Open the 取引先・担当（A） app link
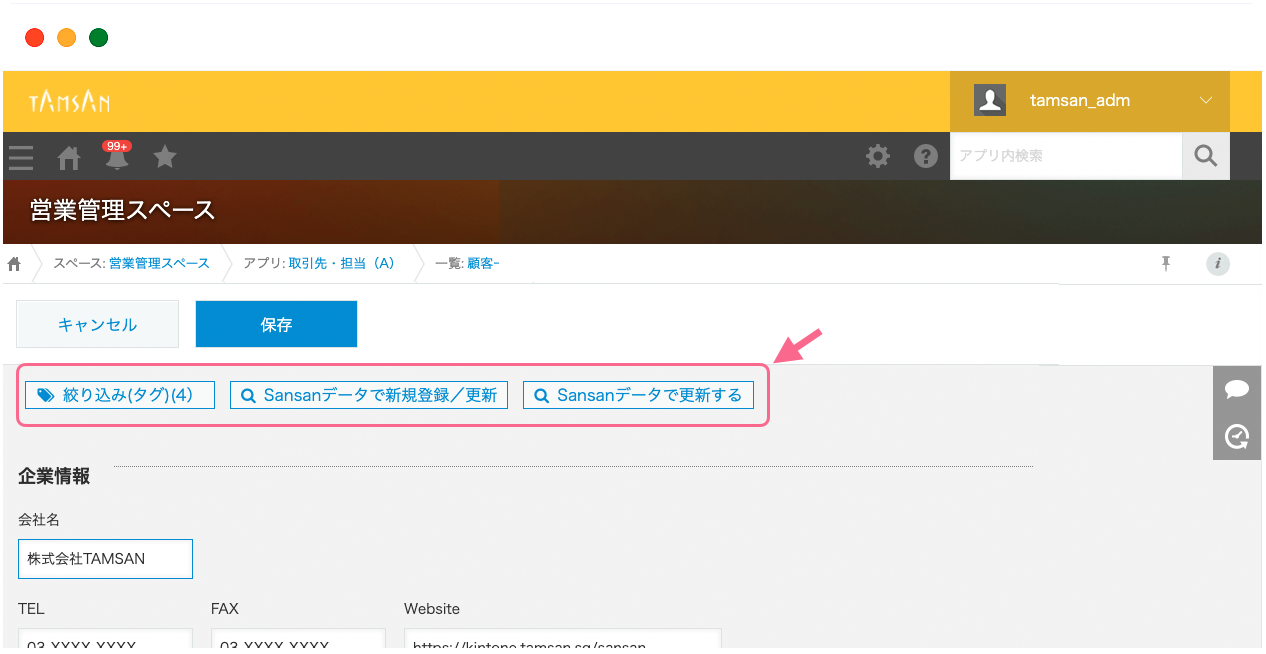The image size is (1266, 654). click(x=341, y=264)
